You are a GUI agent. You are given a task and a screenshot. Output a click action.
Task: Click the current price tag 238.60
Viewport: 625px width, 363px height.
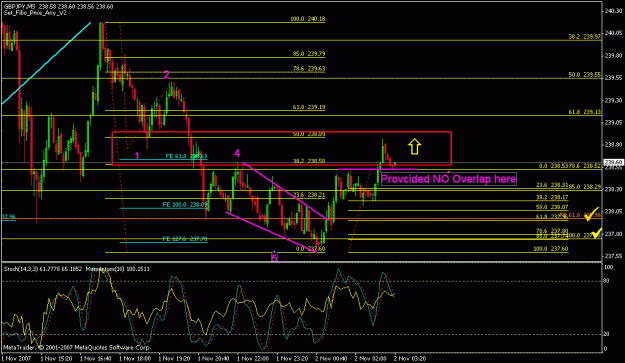(x=613, y=162)
